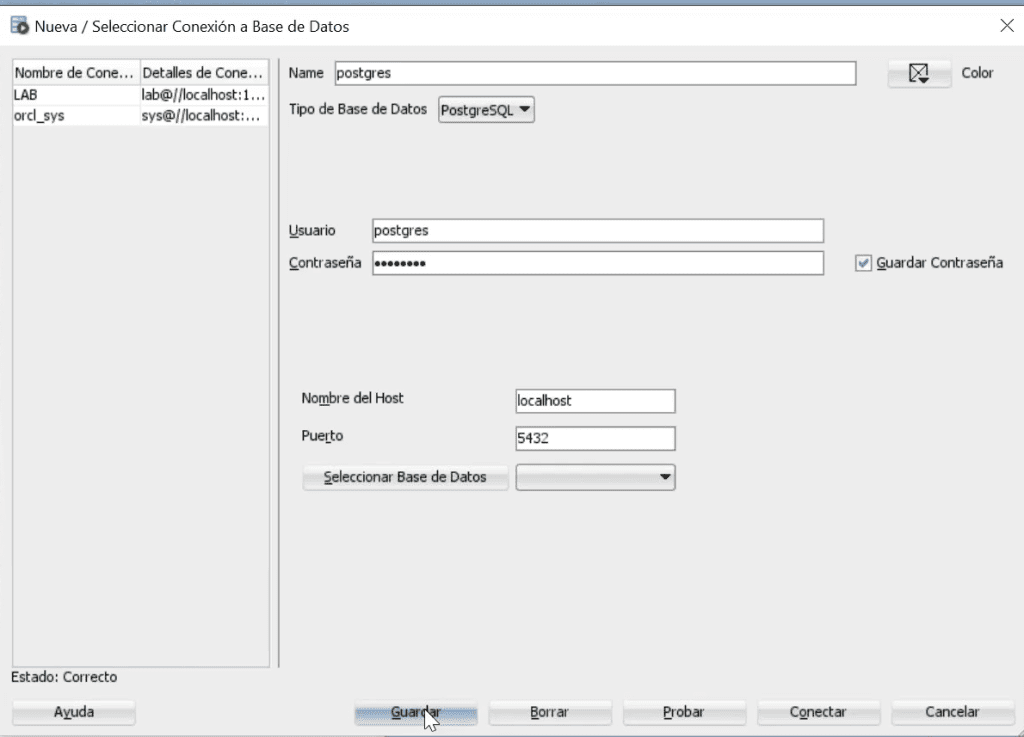Toggle the Guardar Contraseña checkbox

(x=863, y=263)
